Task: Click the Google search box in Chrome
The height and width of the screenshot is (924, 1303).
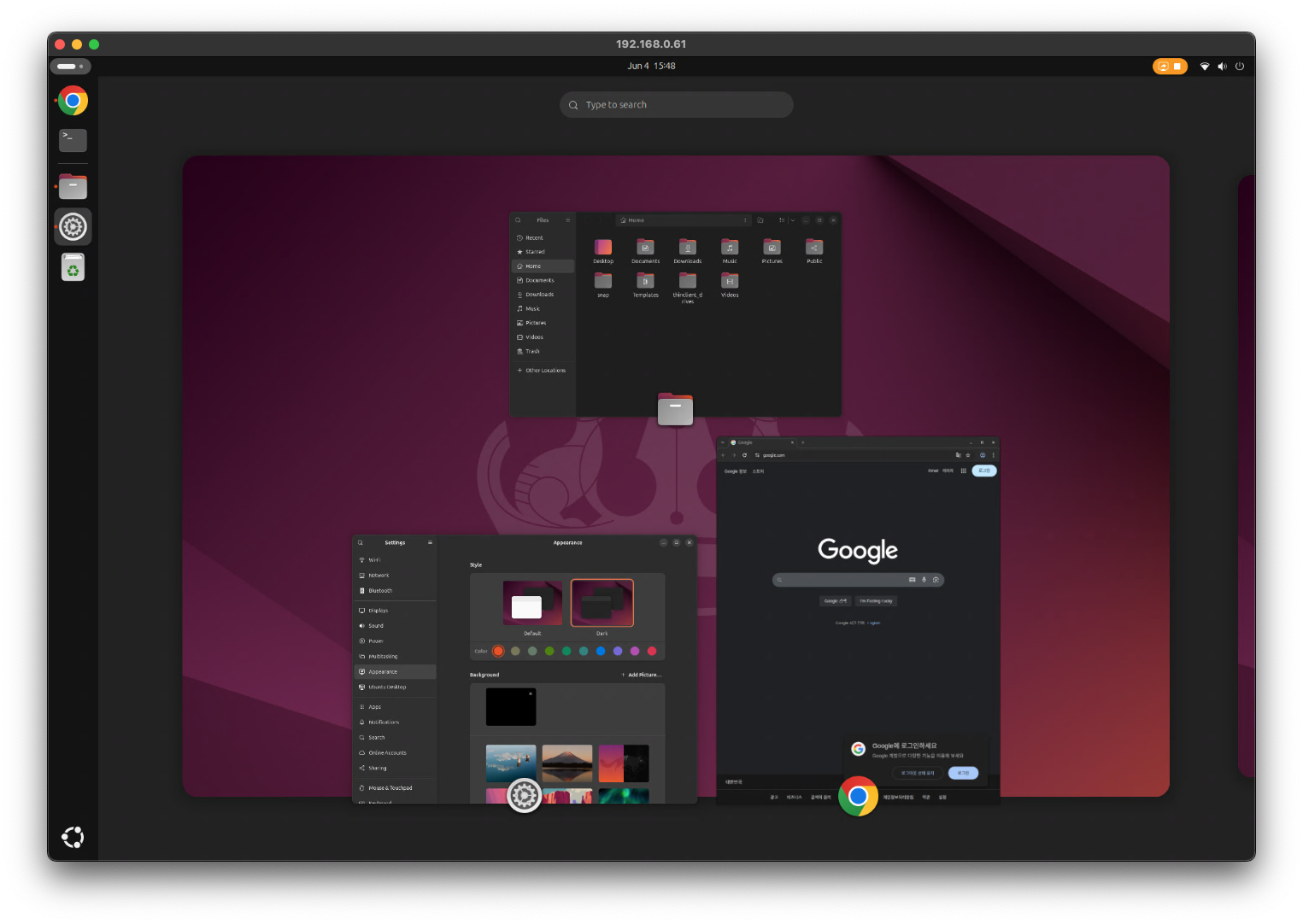Action: click(858, 580)
